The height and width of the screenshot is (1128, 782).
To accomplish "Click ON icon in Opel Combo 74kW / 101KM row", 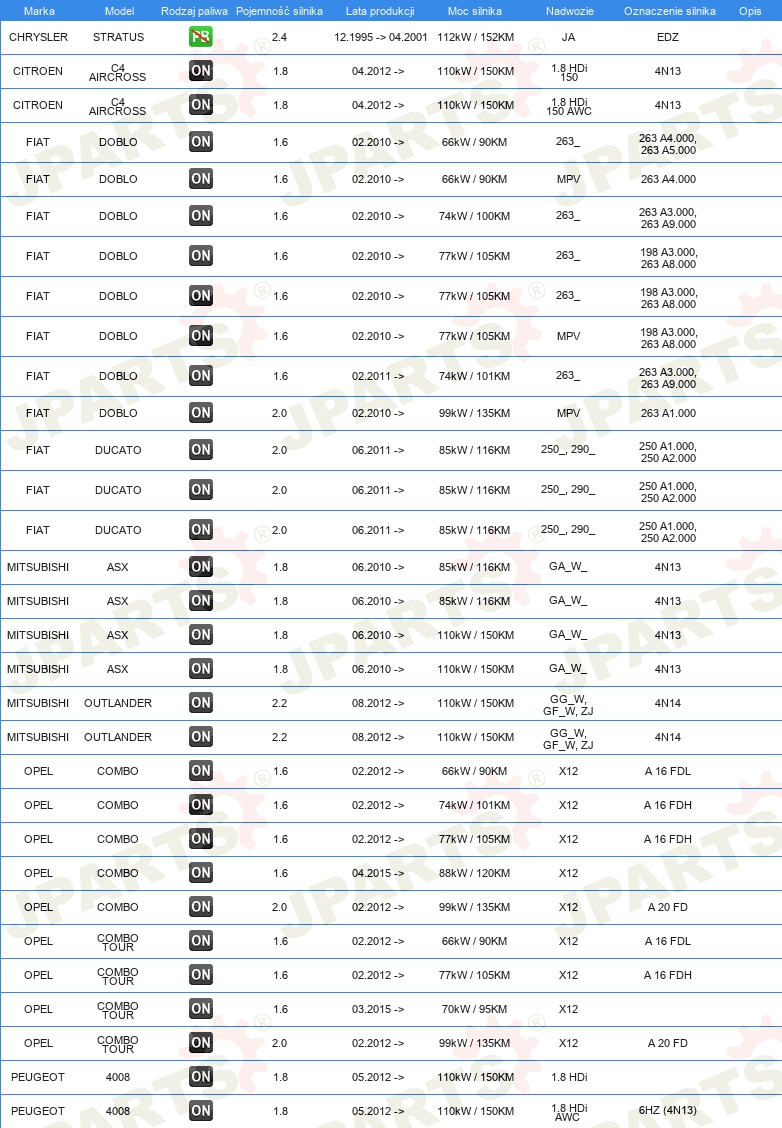I will tap(201, 805).
